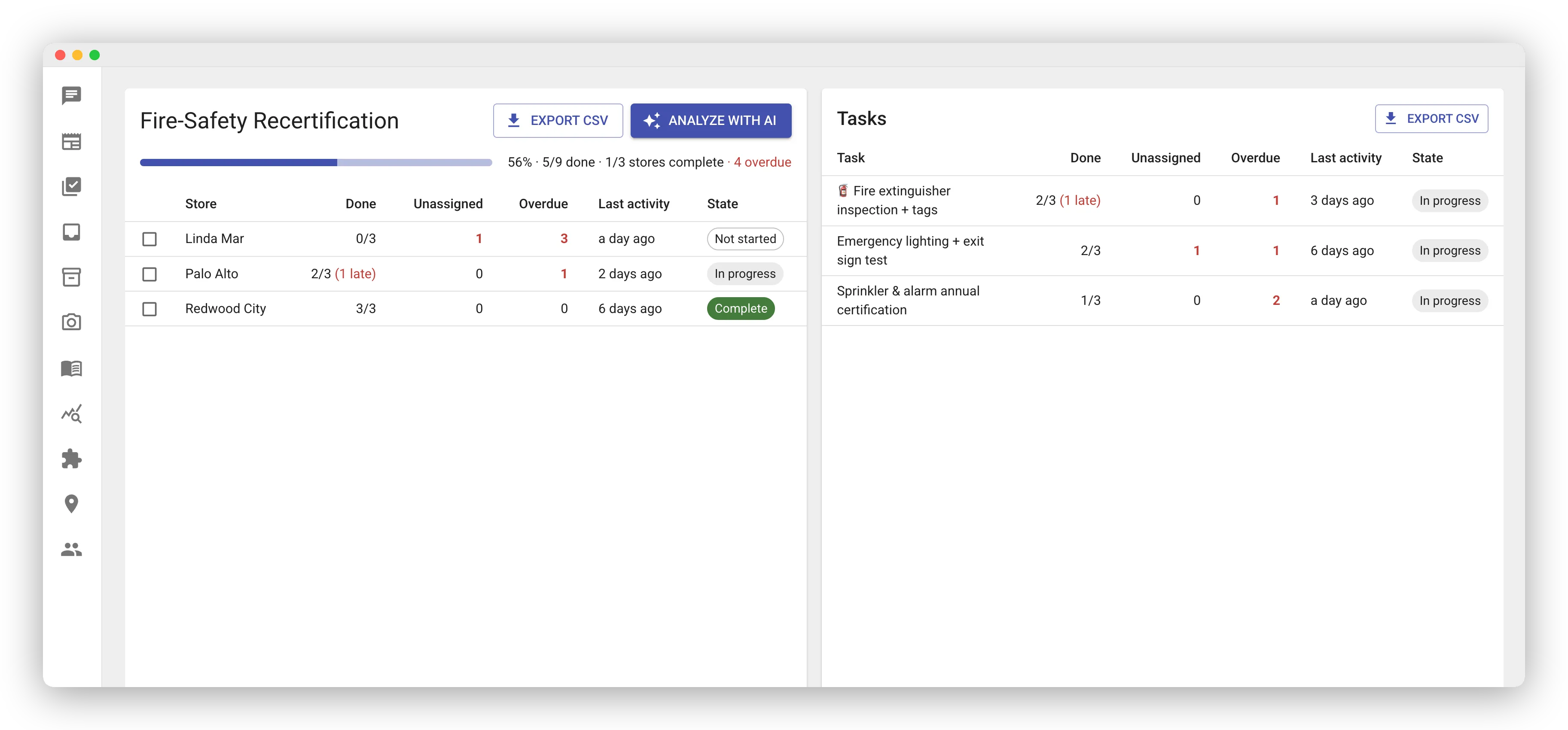
Task: Click Linda Mar's overdue count of 3
Action: pyautogui.click(x=564, y=239)
